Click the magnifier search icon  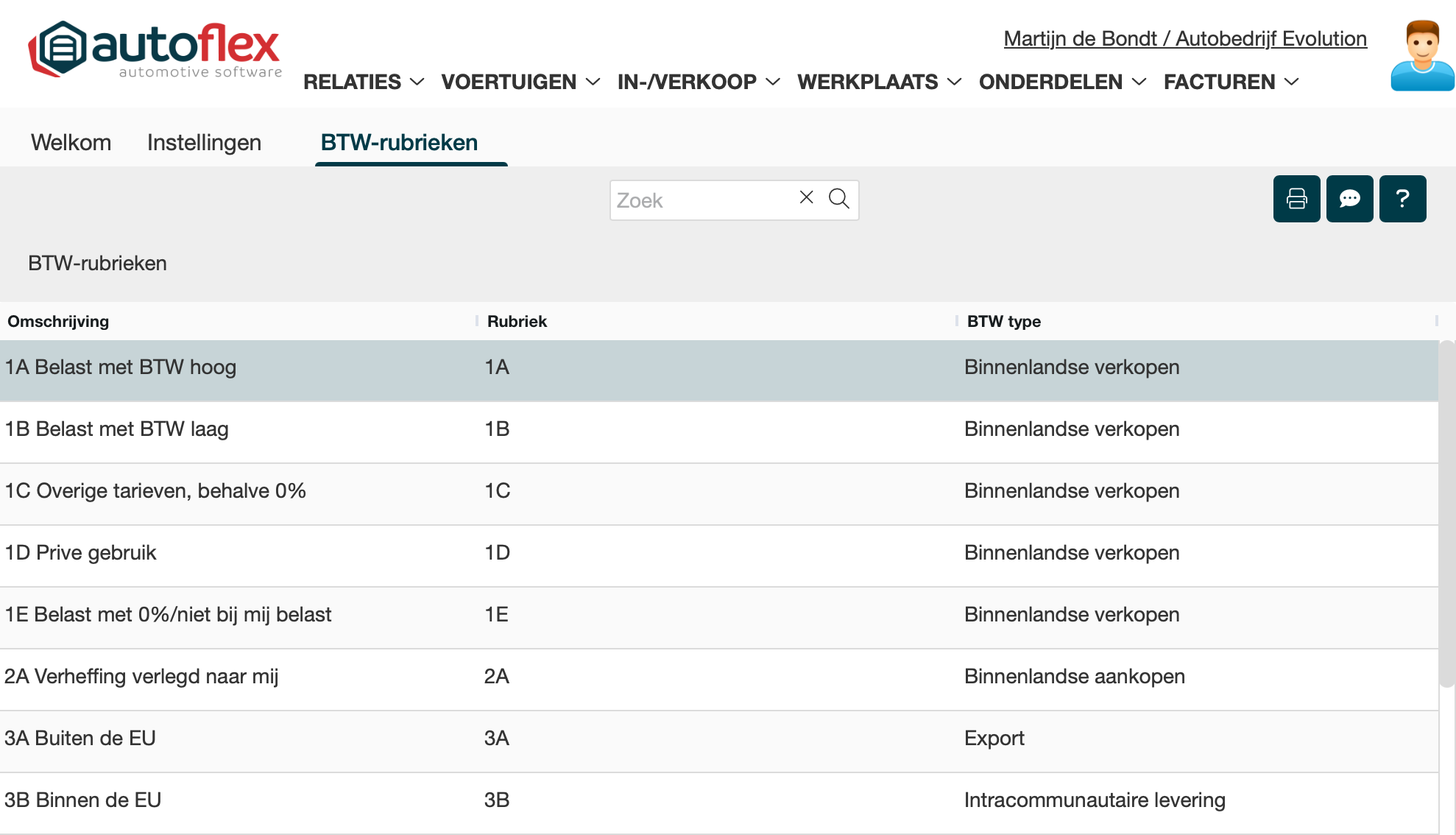pos(839,199)
